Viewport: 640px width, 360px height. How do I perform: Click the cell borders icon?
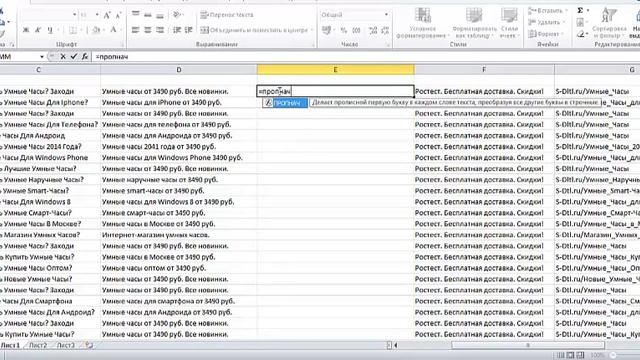73,30
